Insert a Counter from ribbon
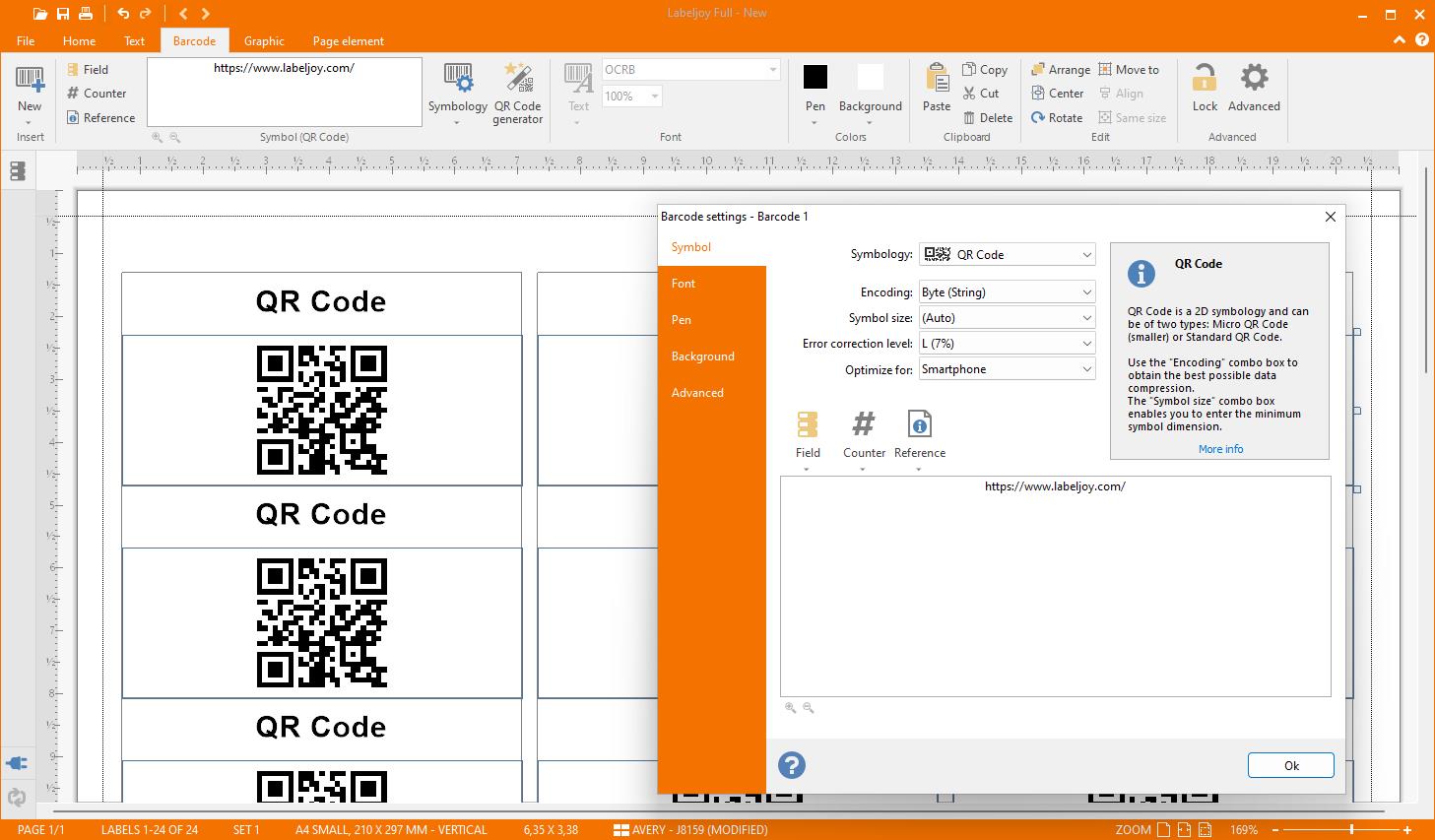 coord(97,94)
